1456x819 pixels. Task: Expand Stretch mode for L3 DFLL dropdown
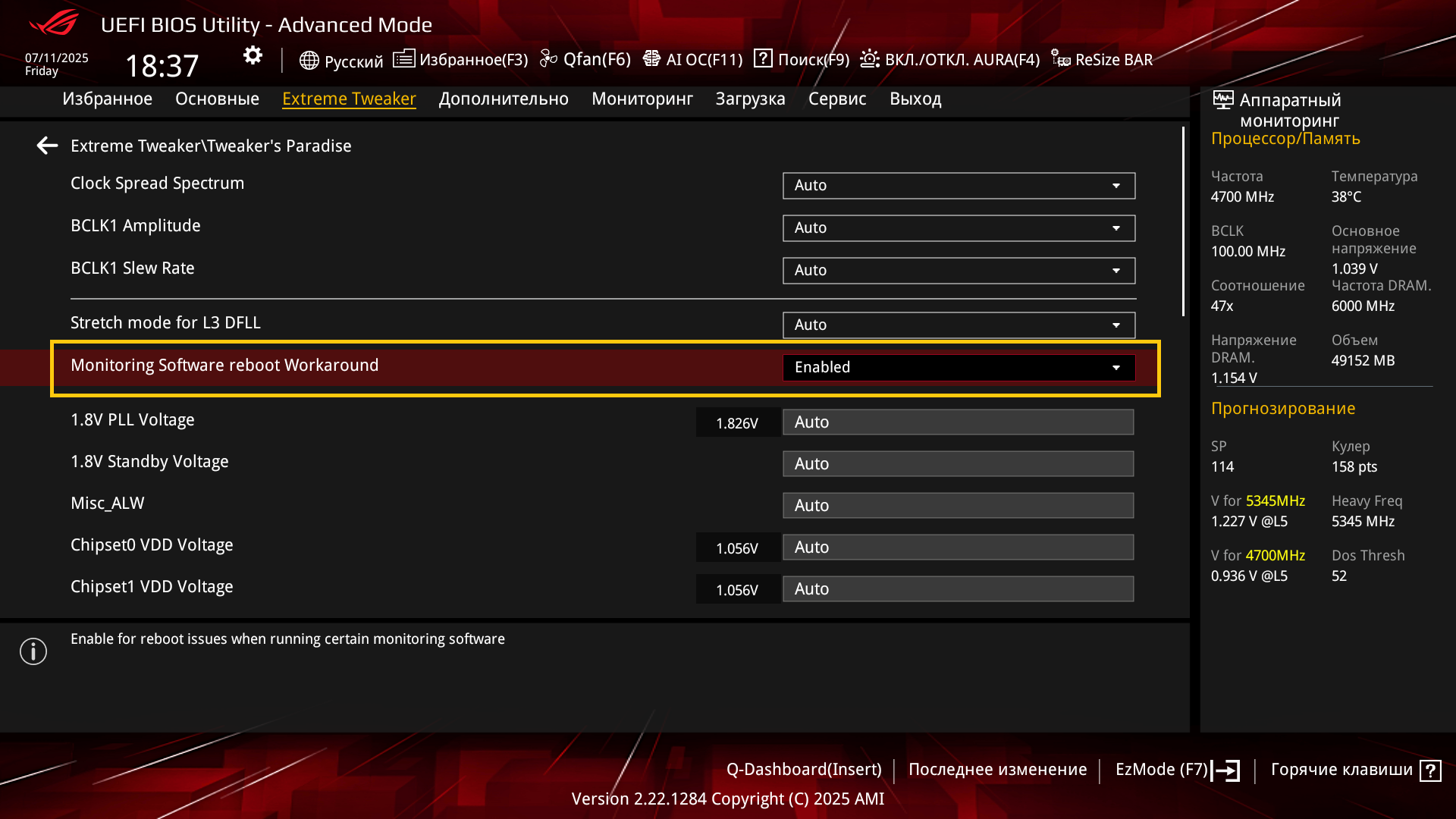959,325
